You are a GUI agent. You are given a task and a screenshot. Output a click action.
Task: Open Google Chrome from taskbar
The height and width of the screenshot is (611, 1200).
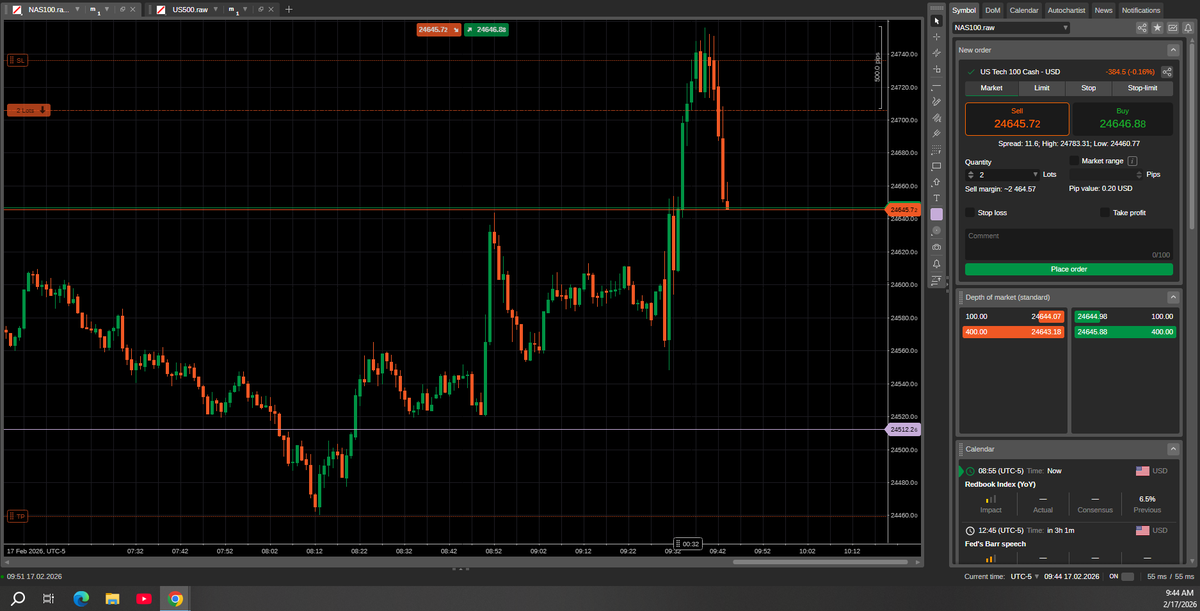175,598
